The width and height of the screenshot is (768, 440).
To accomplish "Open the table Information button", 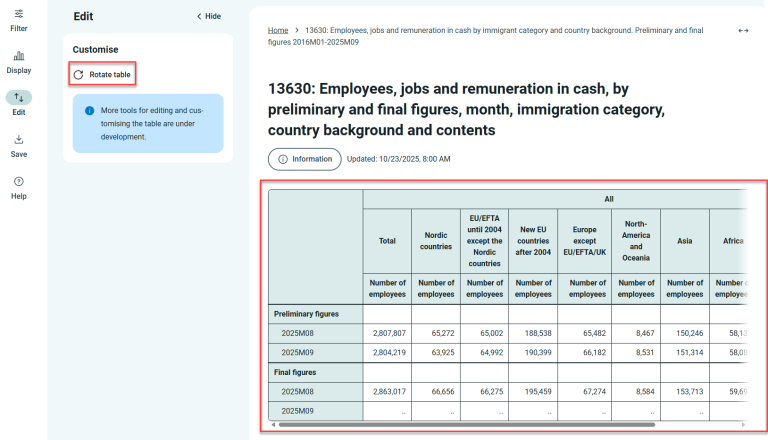I will (x=304, y=159).
